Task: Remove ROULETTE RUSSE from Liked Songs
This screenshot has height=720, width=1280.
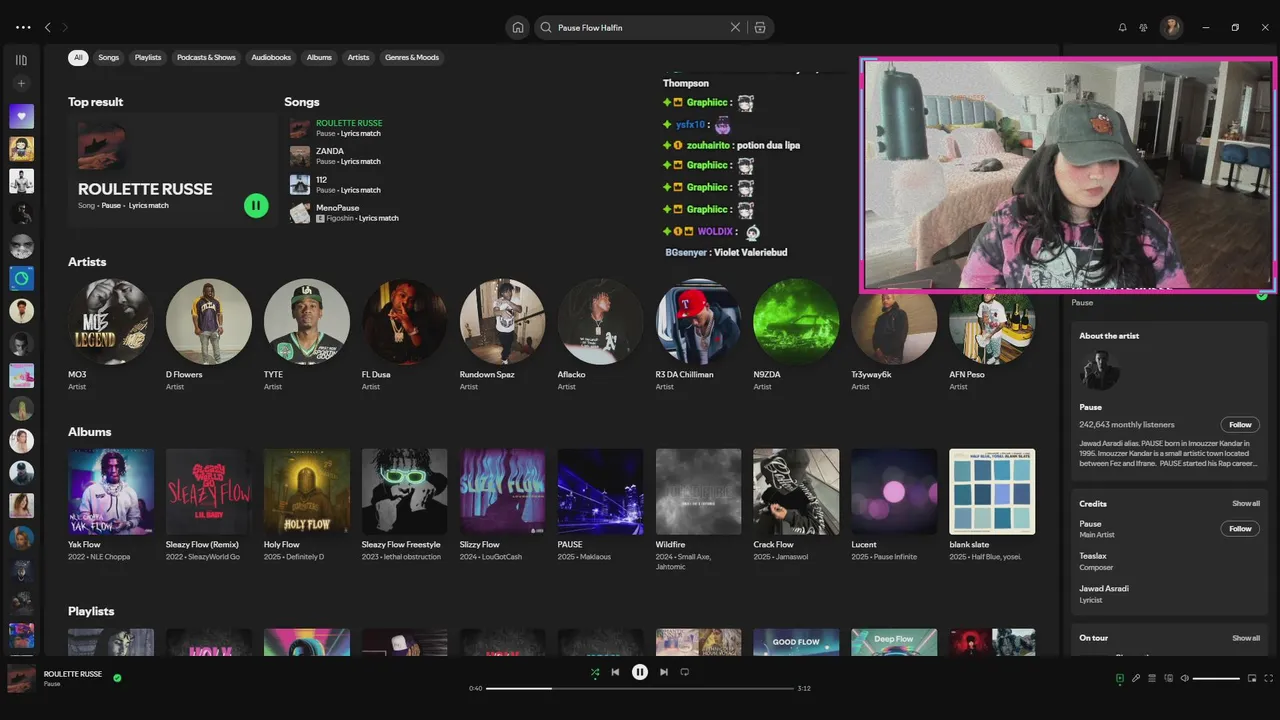Action: point(117,678)
